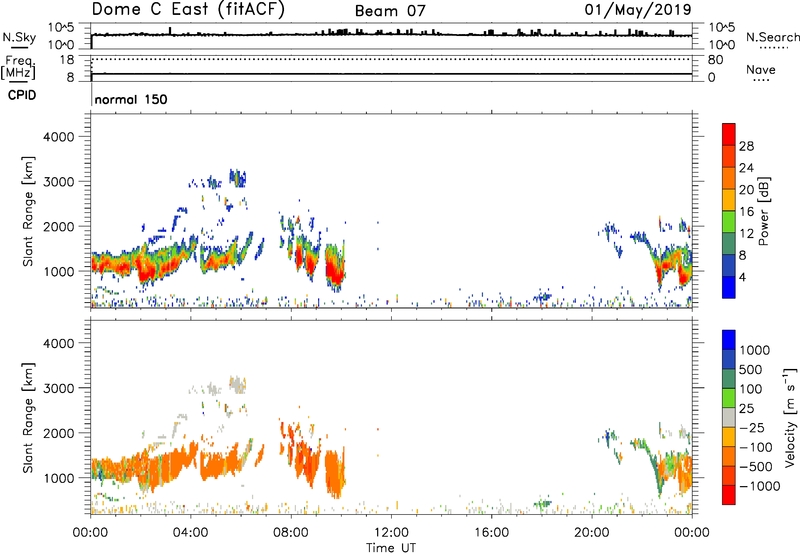Click the "4000" tick on the velocity panel

[x=58, y=343]
